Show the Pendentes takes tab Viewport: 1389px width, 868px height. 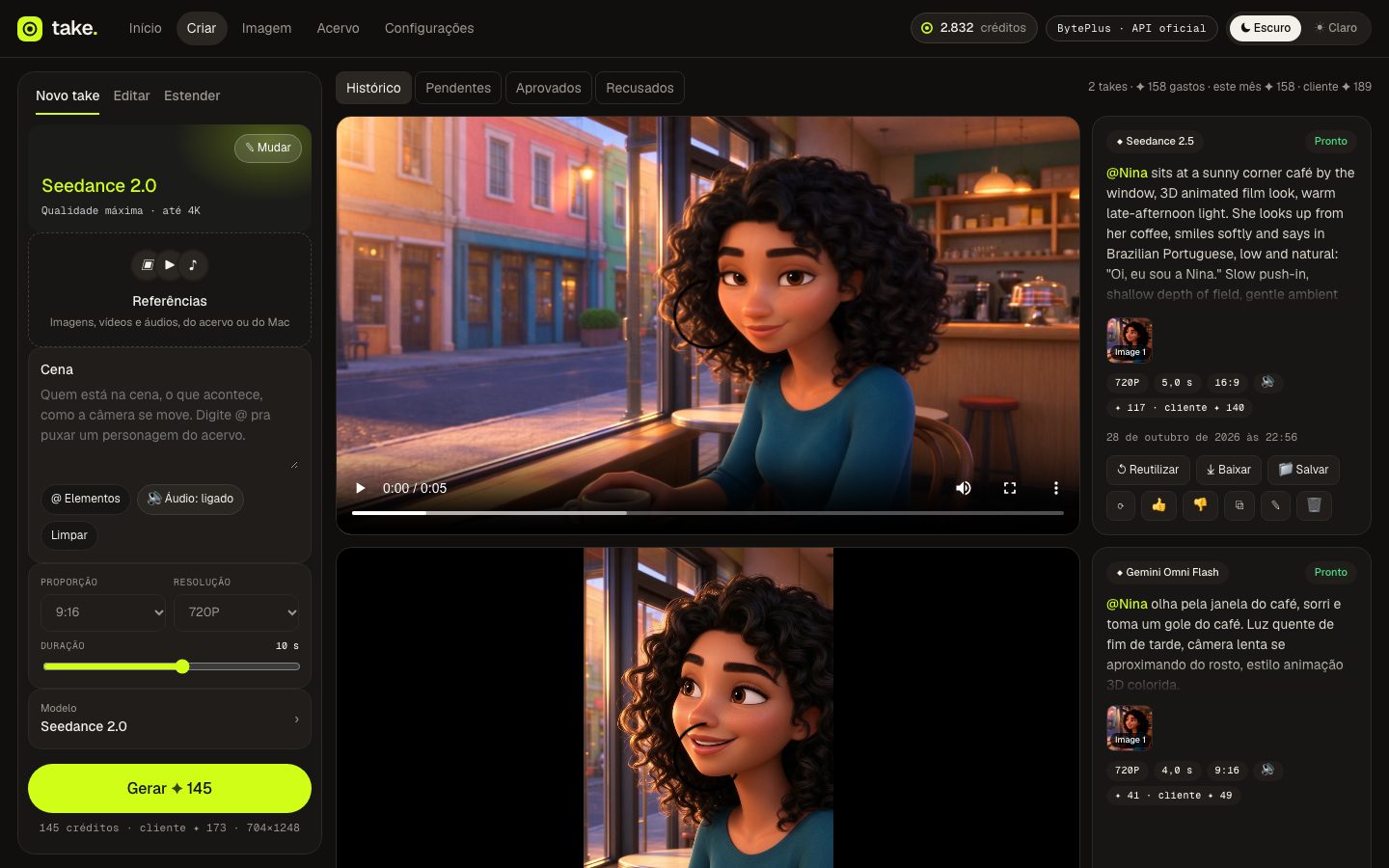coord(458,88)
